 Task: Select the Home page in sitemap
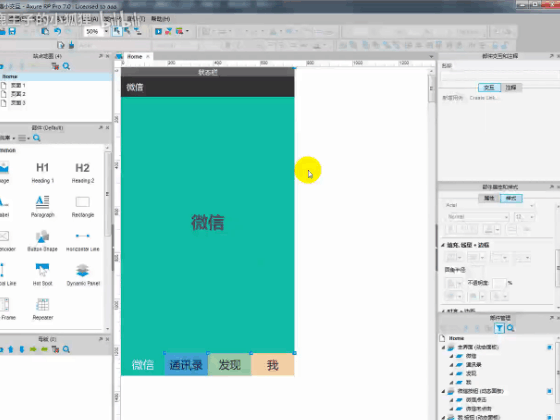pyautogui.click(x=56, y=76)
